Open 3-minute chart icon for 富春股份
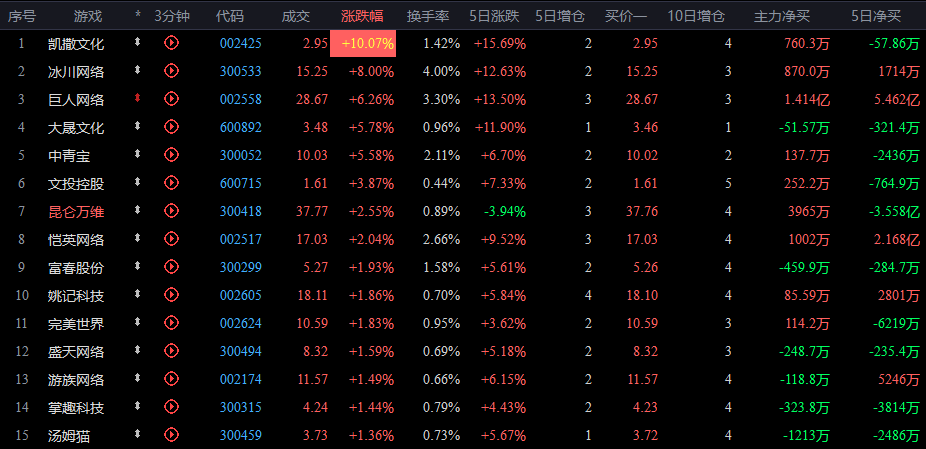The width and height of the screenshot is (926, 449). (171, 266)
